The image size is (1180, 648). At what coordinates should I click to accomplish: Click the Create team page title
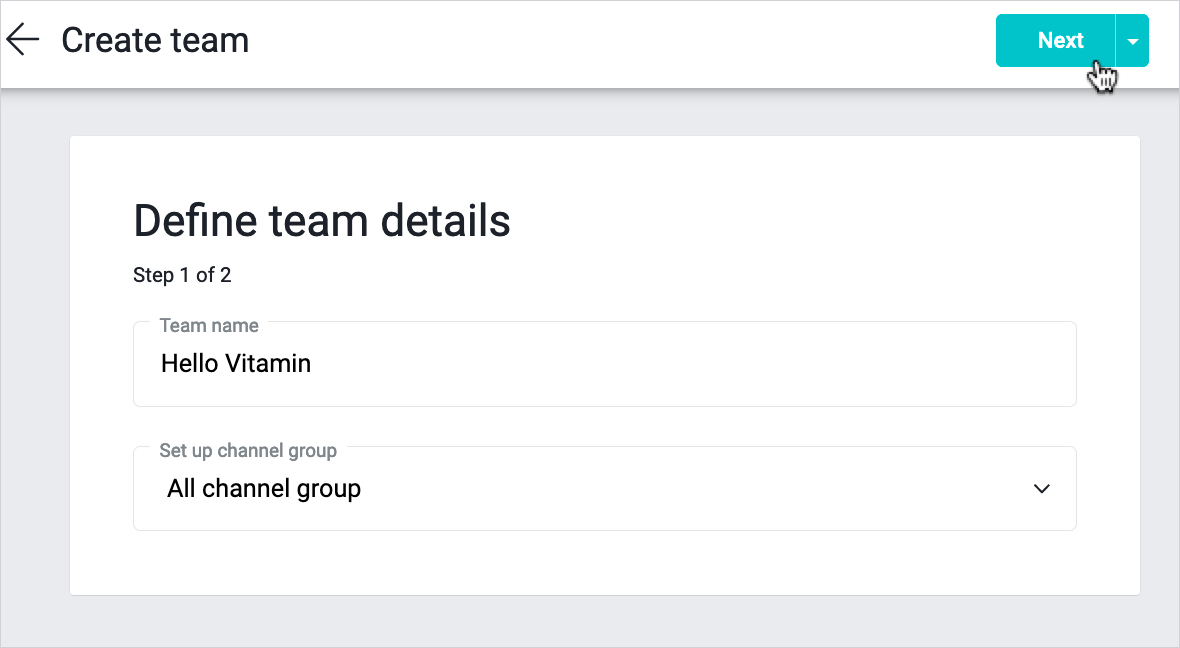155,40
